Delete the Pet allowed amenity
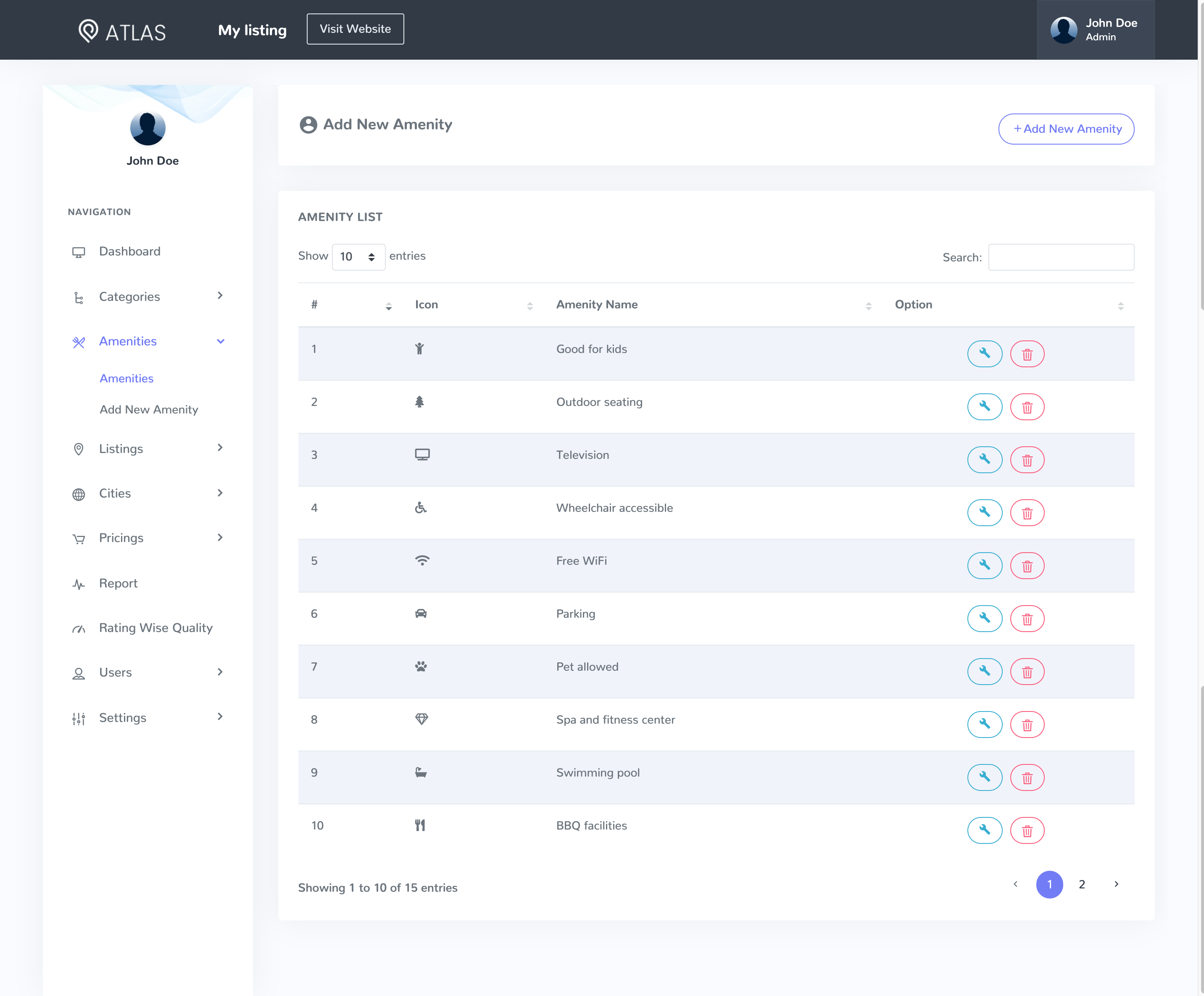The width and height of the screenshot is (1204, 996). [x=1027, y=672]
